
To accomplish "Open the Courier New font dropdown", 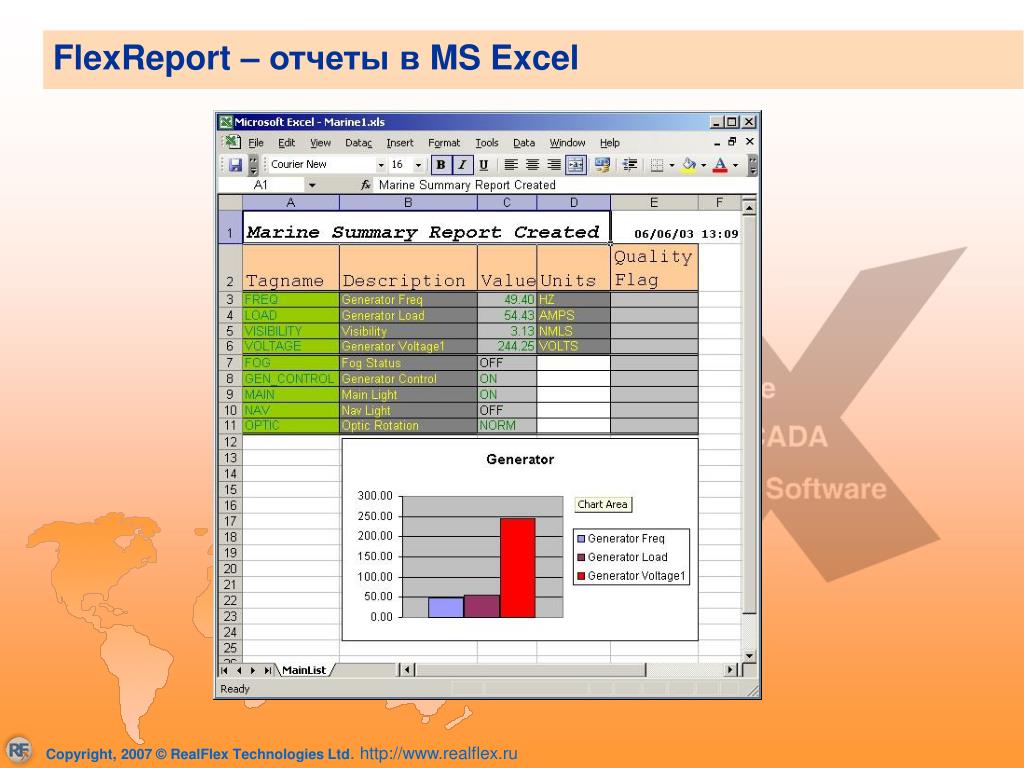I will (x=381, y=165).
